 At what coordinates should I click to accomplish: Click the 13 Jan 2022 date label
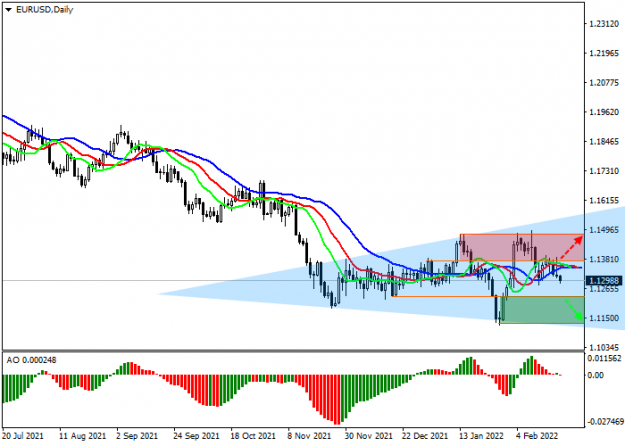(482, 436)
